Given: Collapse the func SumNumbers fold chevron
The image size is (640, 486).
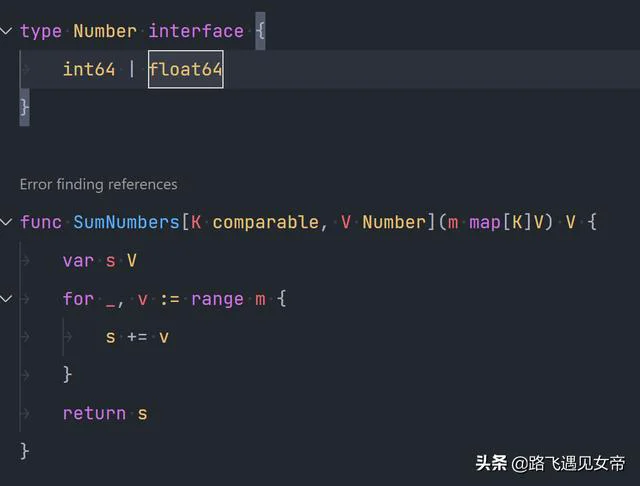Looking at the screenshot, I should coord(6,222).
